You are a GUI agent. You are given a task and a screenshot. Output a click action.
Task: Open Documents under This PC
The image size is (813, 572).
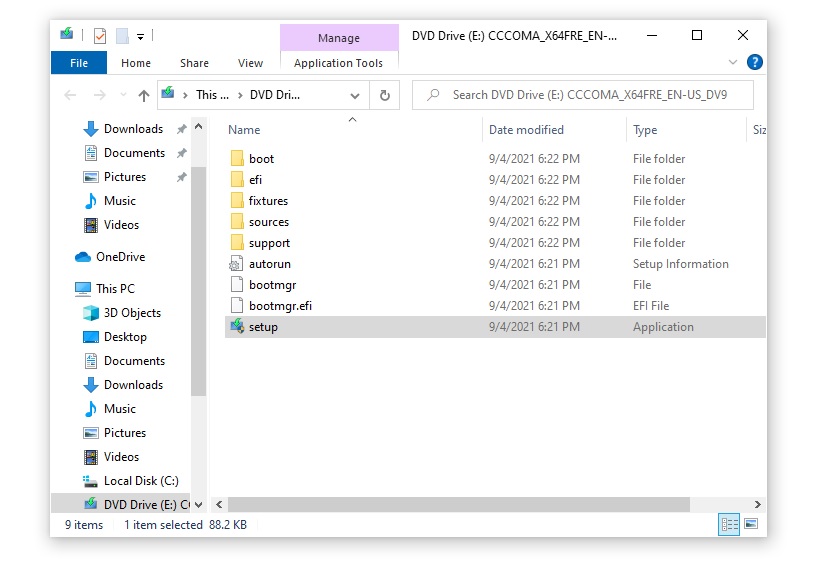[x=124, y=360]
